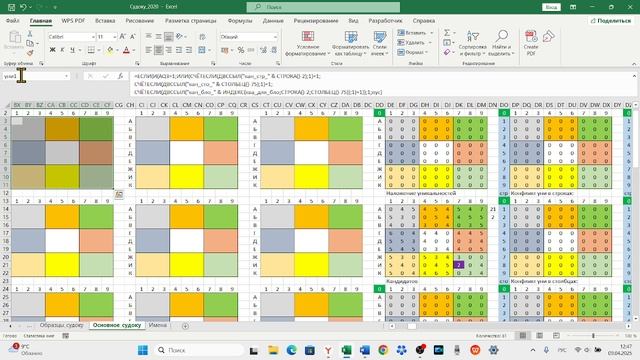Click the font color red A swatch
This screenshot has width=640, height=360.
tap(126, 50)
